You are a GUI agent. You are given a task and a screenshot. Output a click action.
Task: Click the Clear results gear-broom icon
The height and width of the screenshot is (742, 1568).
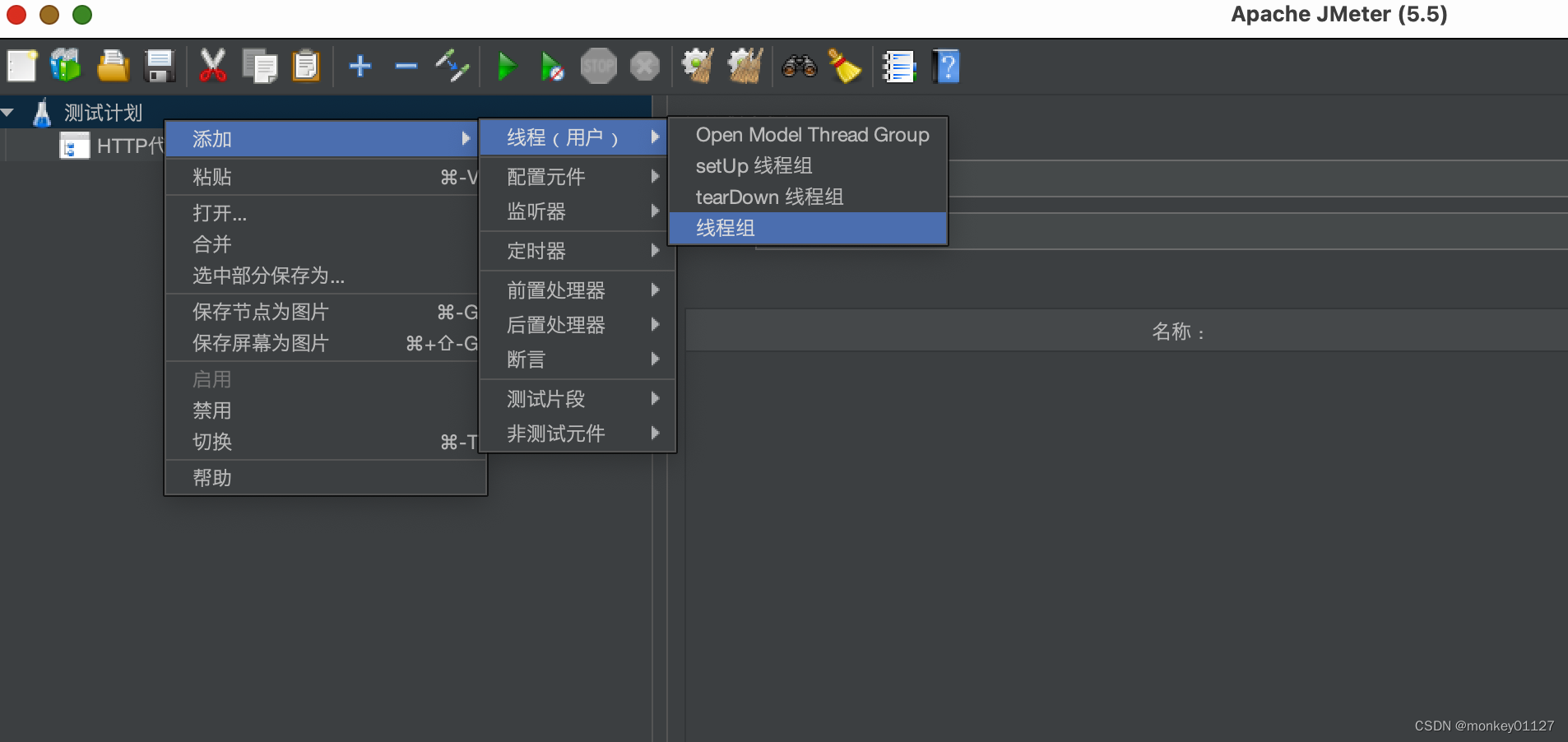click(698, 66)
